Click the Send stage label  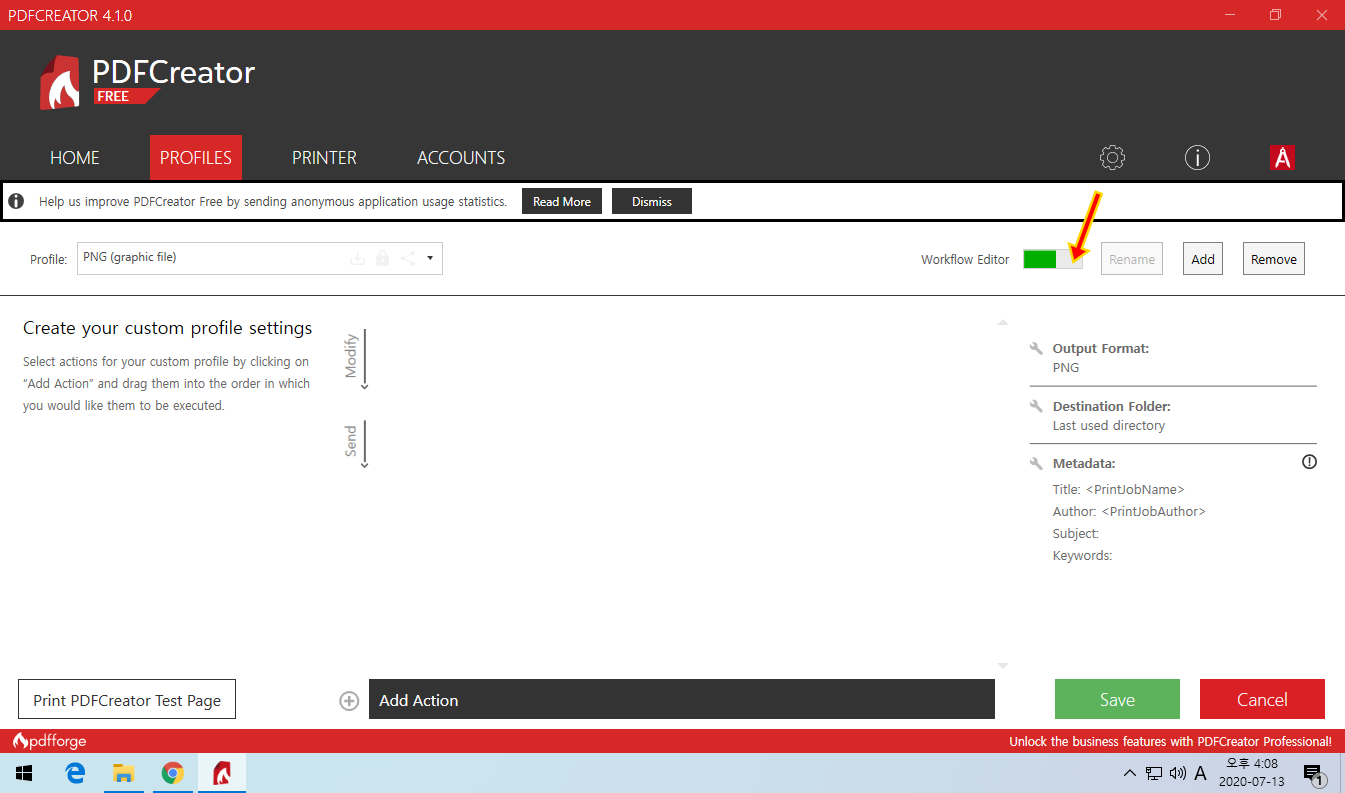point(351,441)
